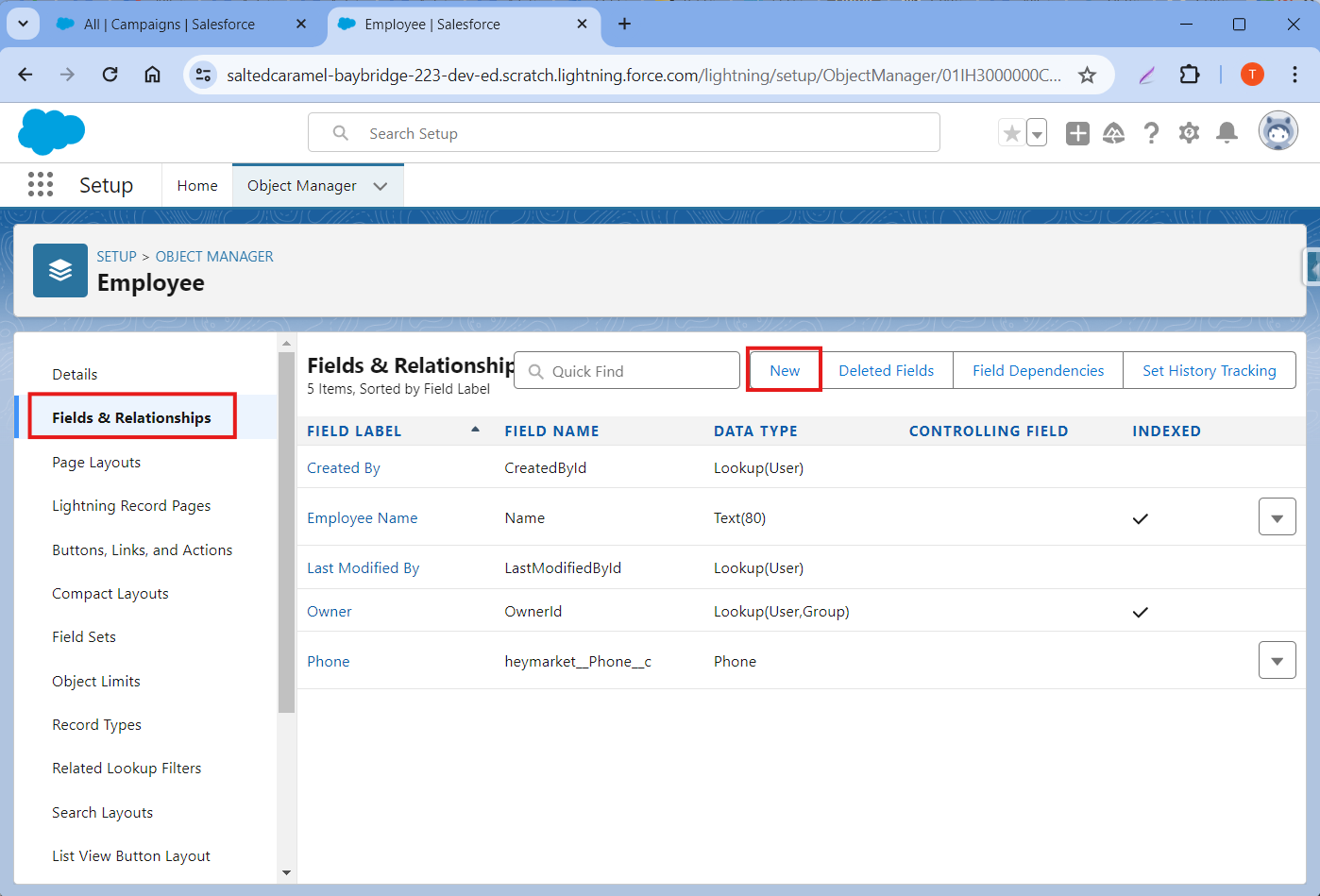Reload the current page
Viewport: 1320px width, 896px height.
tap(110, 75)
